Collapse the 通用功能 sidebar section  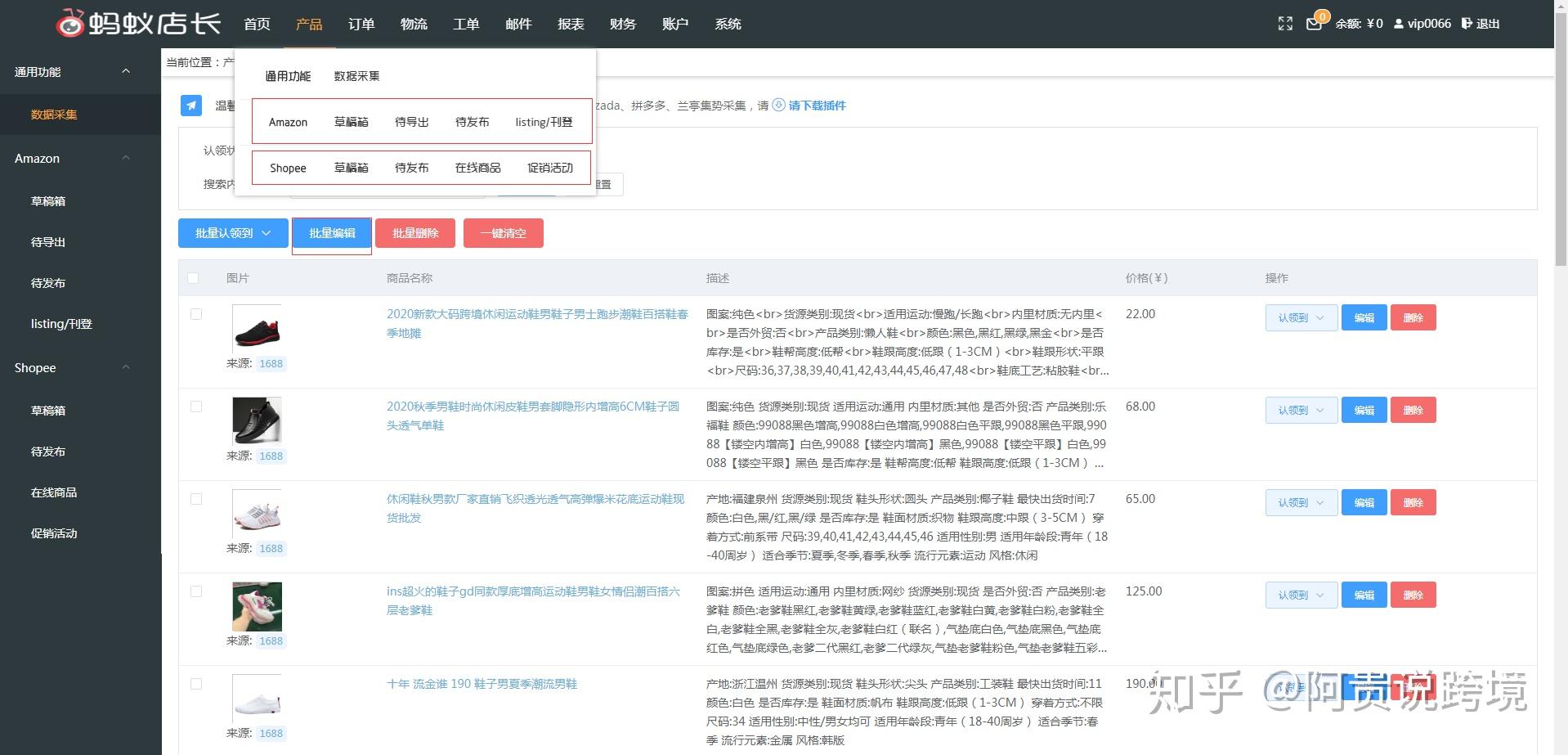pyautogui.click(x=126, y=71)
